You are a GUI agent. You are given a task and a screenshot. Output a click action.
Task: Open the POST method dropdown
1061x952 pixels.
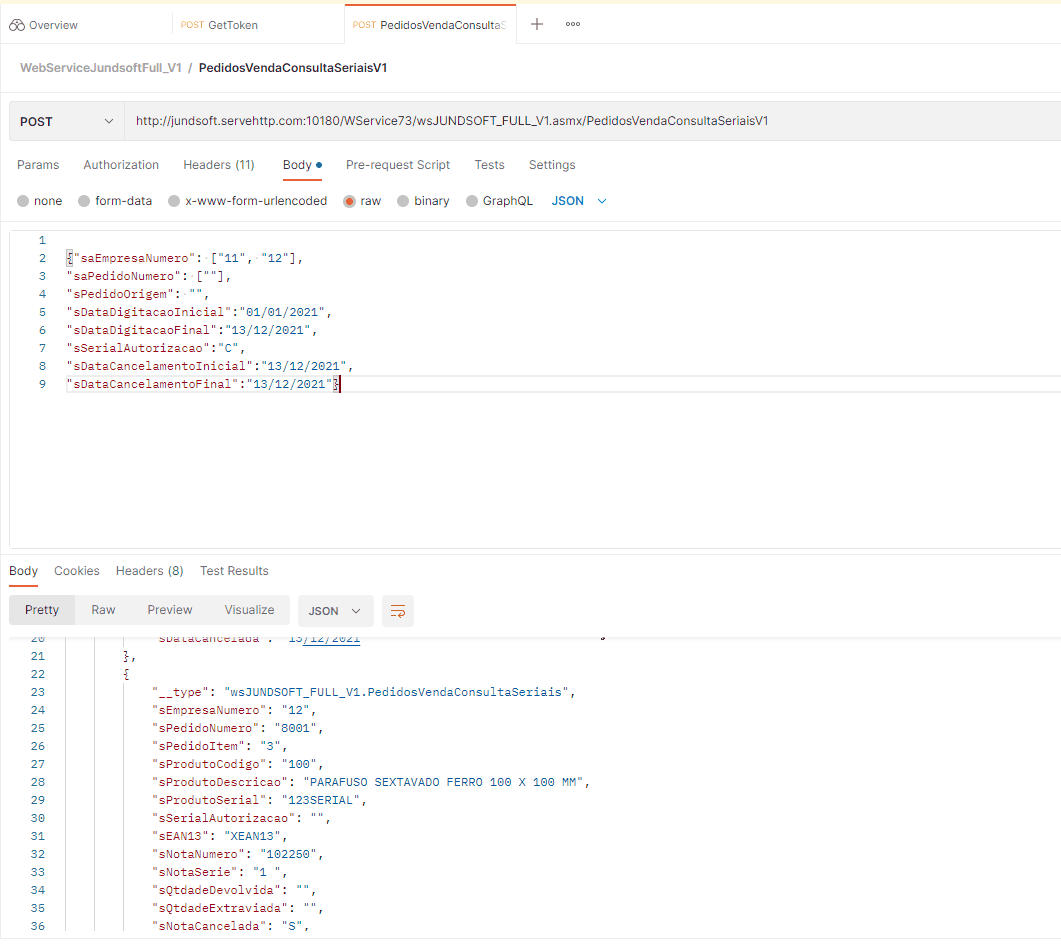pos(66,121)
